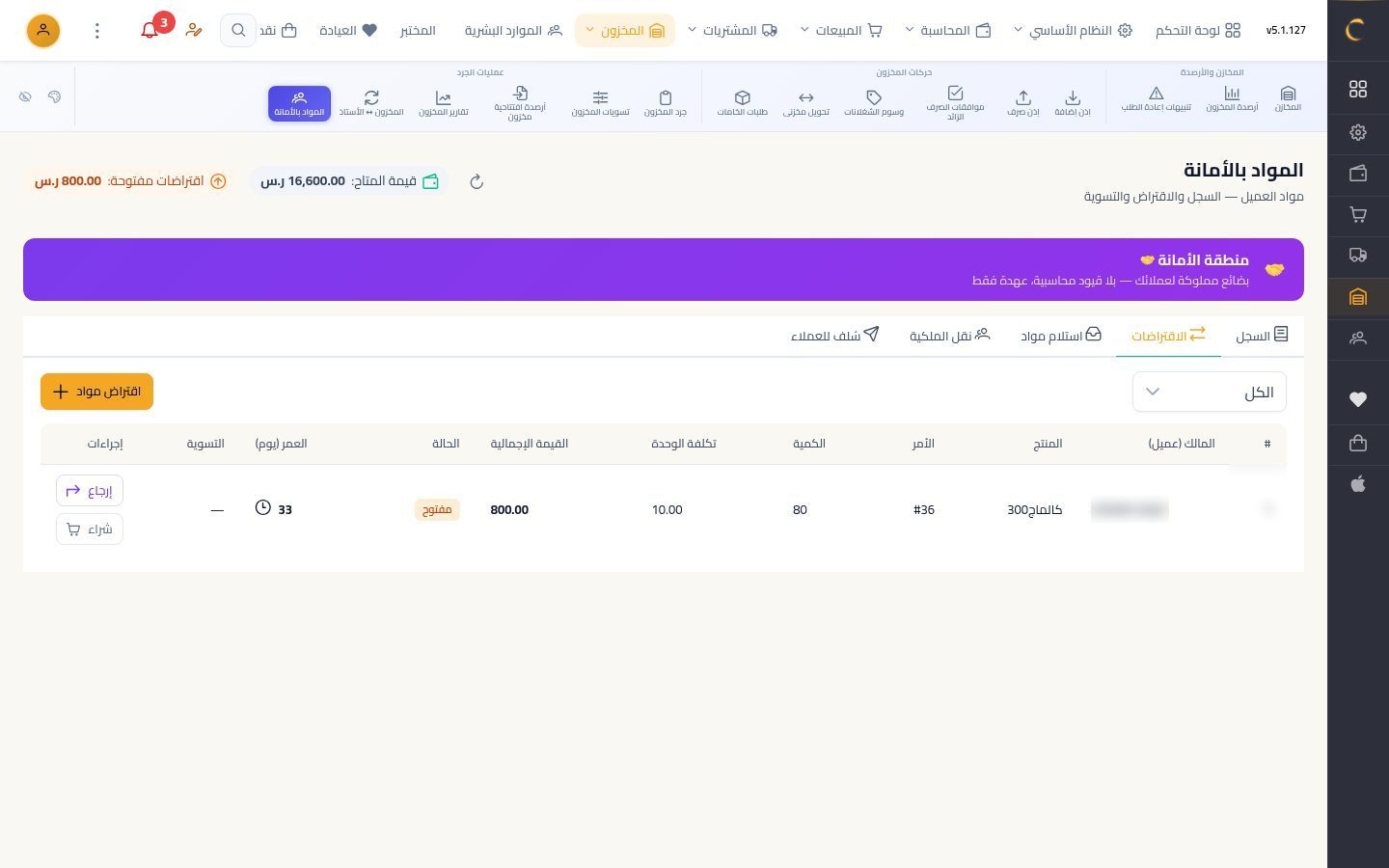The image size is (1389, 868).
Task: Click the اقتراض مواد button
Action: (96, 392)
